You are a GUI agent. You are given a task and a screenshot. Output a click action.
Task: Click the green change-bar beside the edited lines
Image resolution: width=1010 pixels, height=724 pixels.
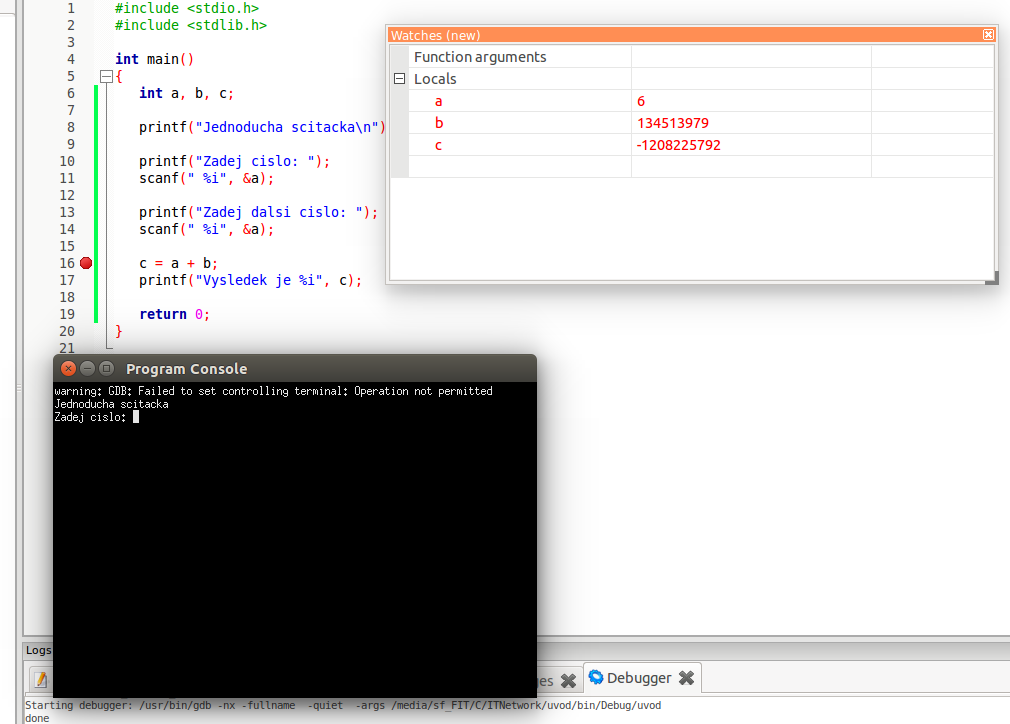(x=96, y=200)
